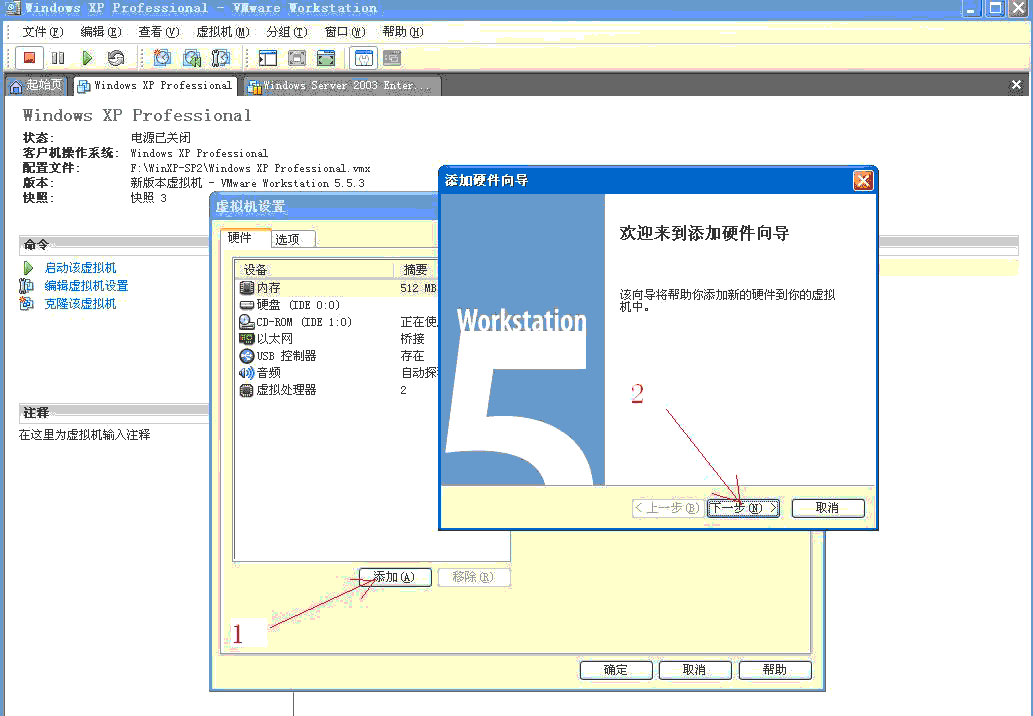Click the 克隆该虚拟机 command link
The height and width of the screenshot is (716, 1033).
pyautogui.click(x=80, y=304)
